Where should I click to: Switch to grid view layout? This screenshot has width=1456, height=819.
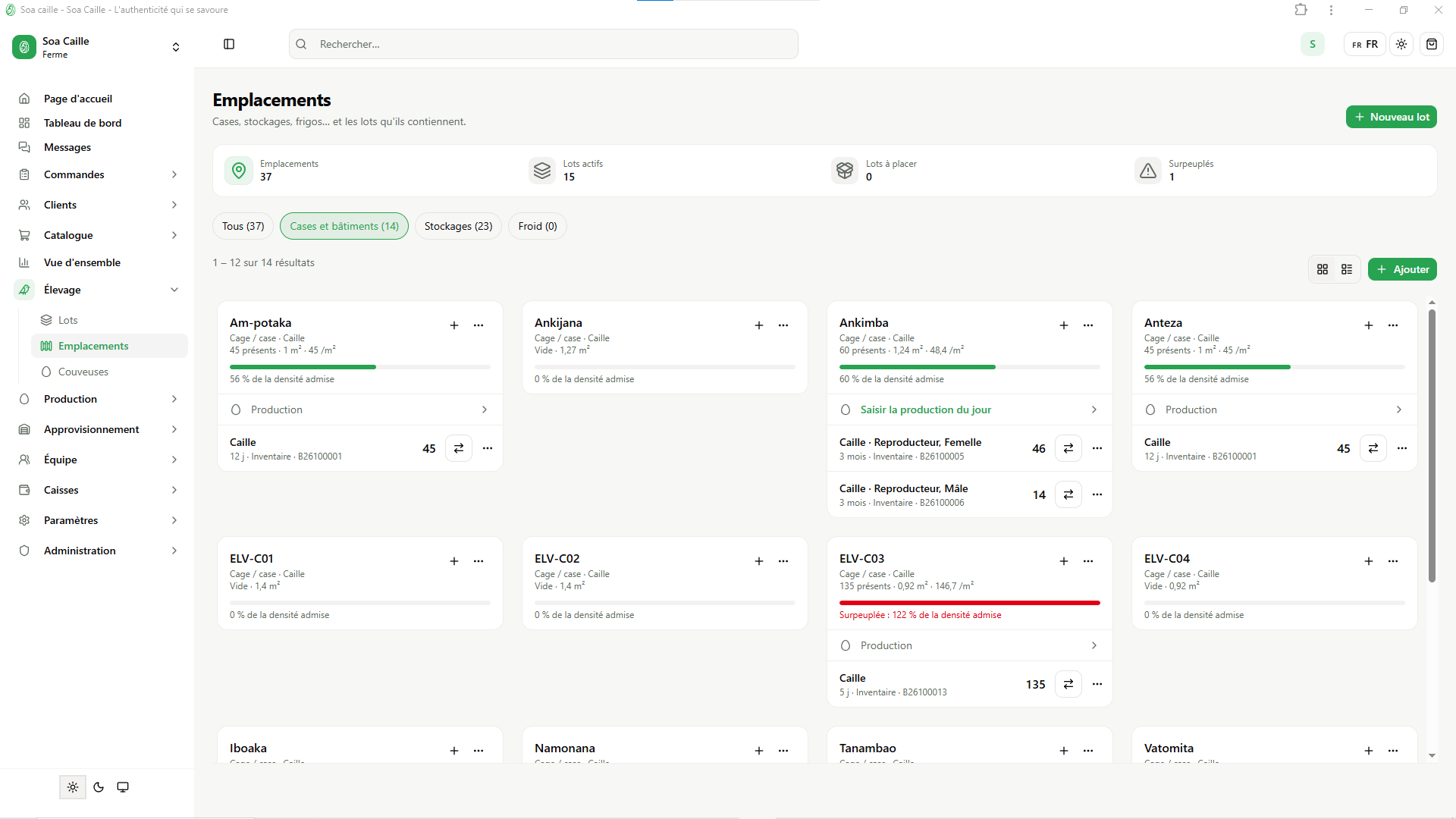[1323, 269]
